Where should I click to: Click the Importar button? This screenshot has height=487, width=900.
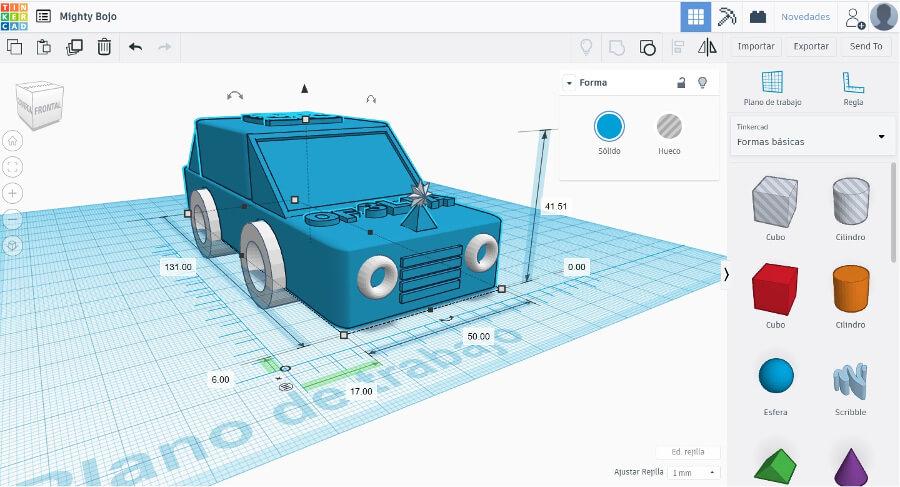(x=756, y=46)
